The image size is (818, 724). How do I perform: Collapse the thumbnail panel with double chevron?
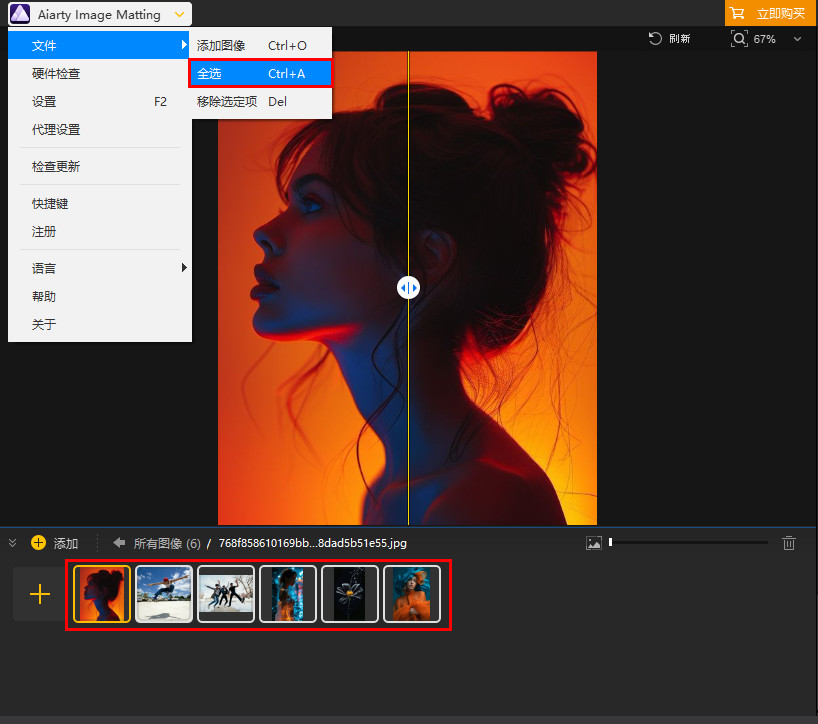[x=13, y=543]
